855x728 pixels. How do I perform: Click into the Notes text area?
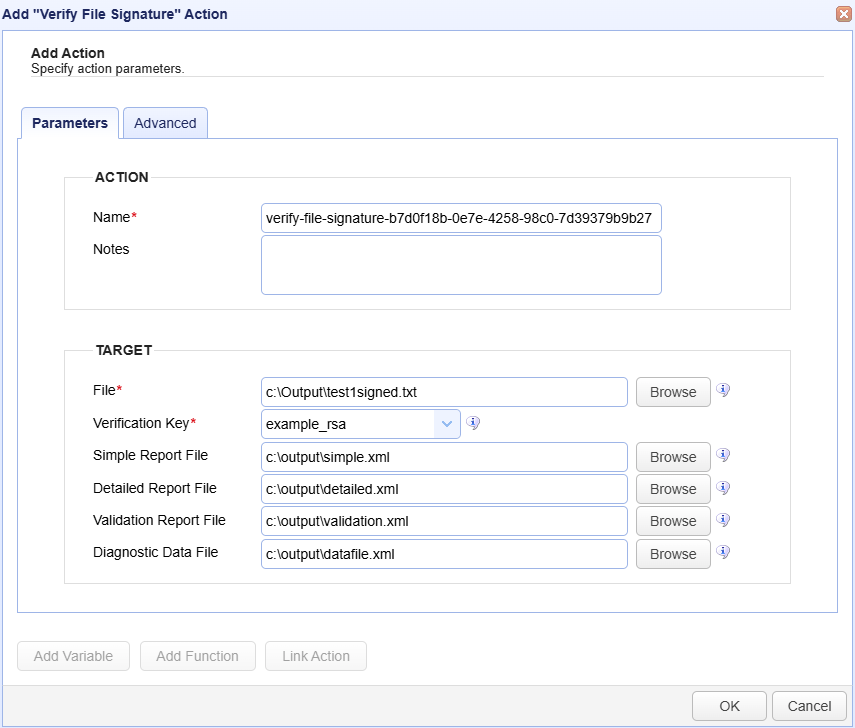click(x=461, y=265)
